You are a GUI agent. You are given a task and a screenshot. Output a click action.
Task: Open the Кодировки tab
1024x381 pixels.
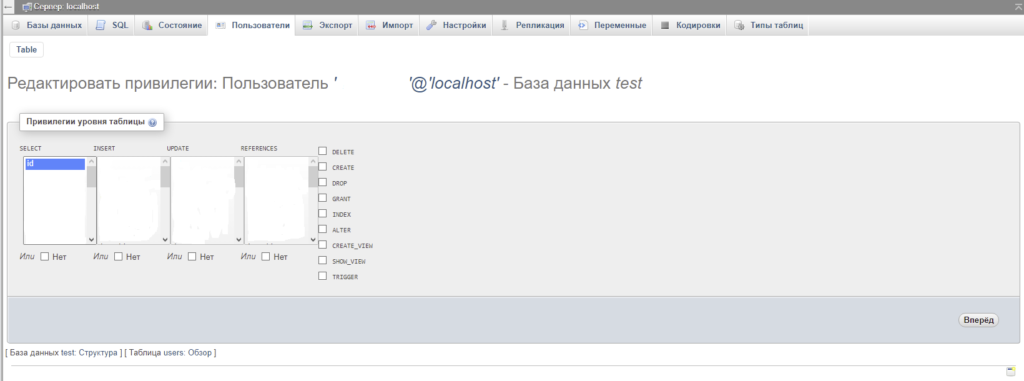click(690, 25)
